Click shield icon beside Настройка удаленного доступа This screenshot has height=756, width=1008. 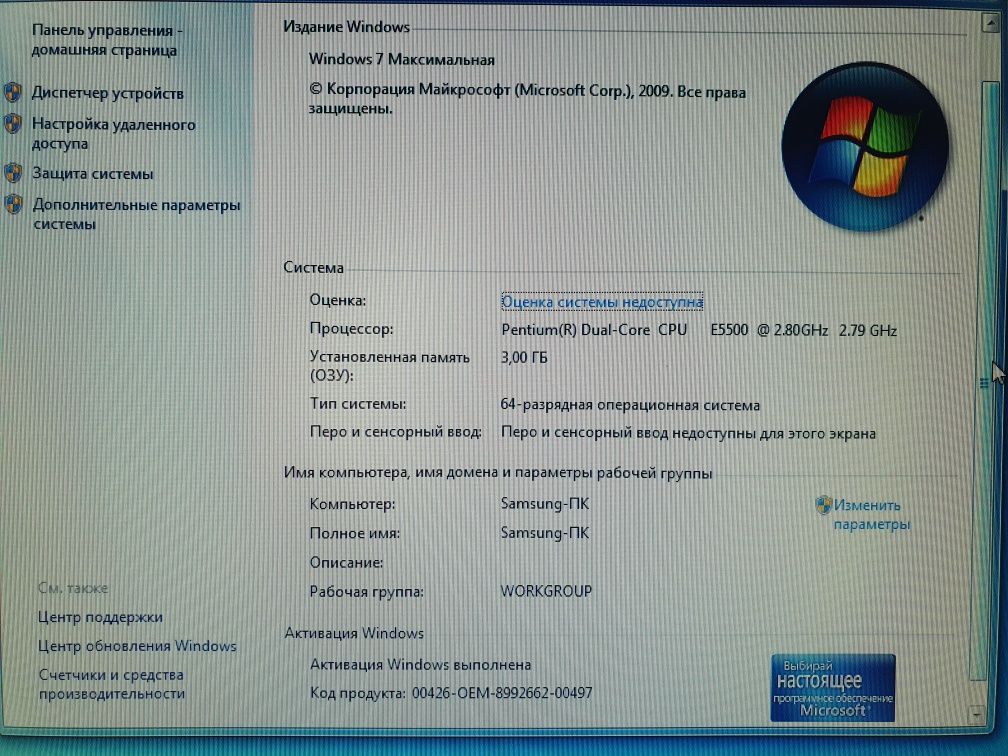(x=12, y=123)
